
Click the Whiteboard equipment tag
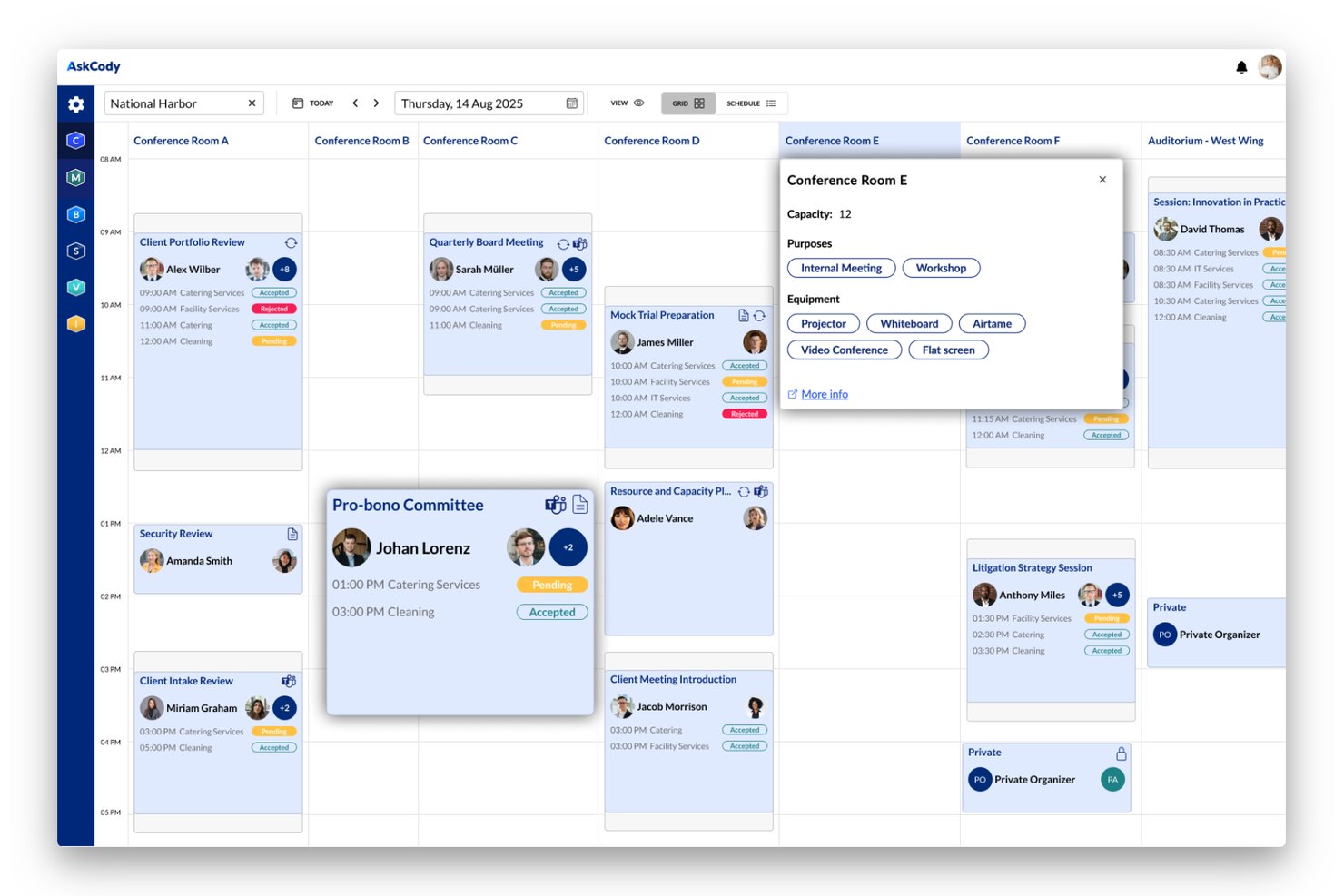909,323
